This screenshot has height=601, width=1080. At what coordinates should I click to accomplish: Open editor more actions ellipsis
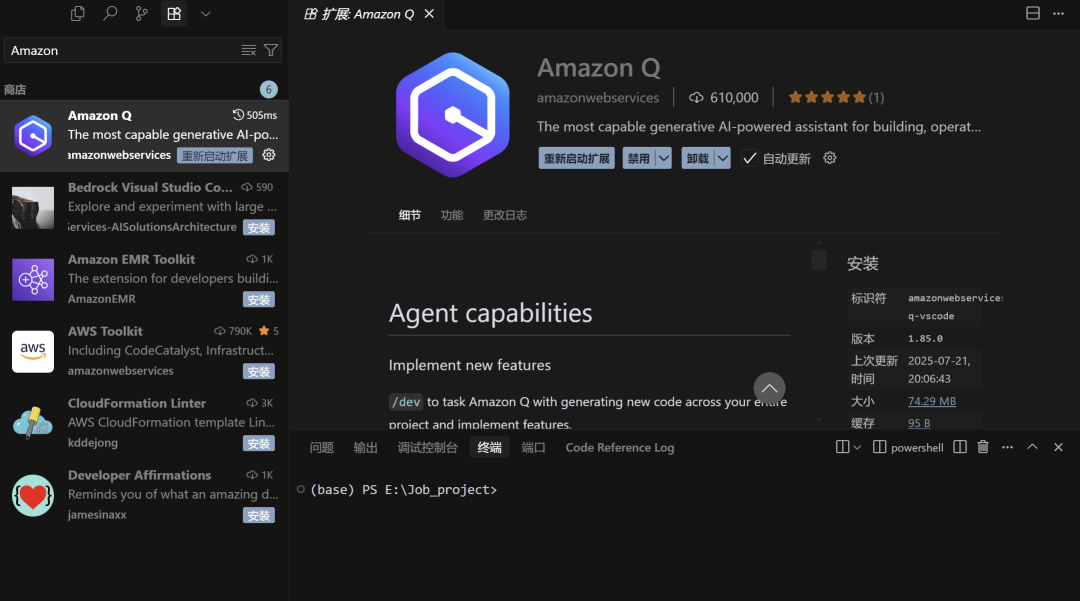point(1059,13)
